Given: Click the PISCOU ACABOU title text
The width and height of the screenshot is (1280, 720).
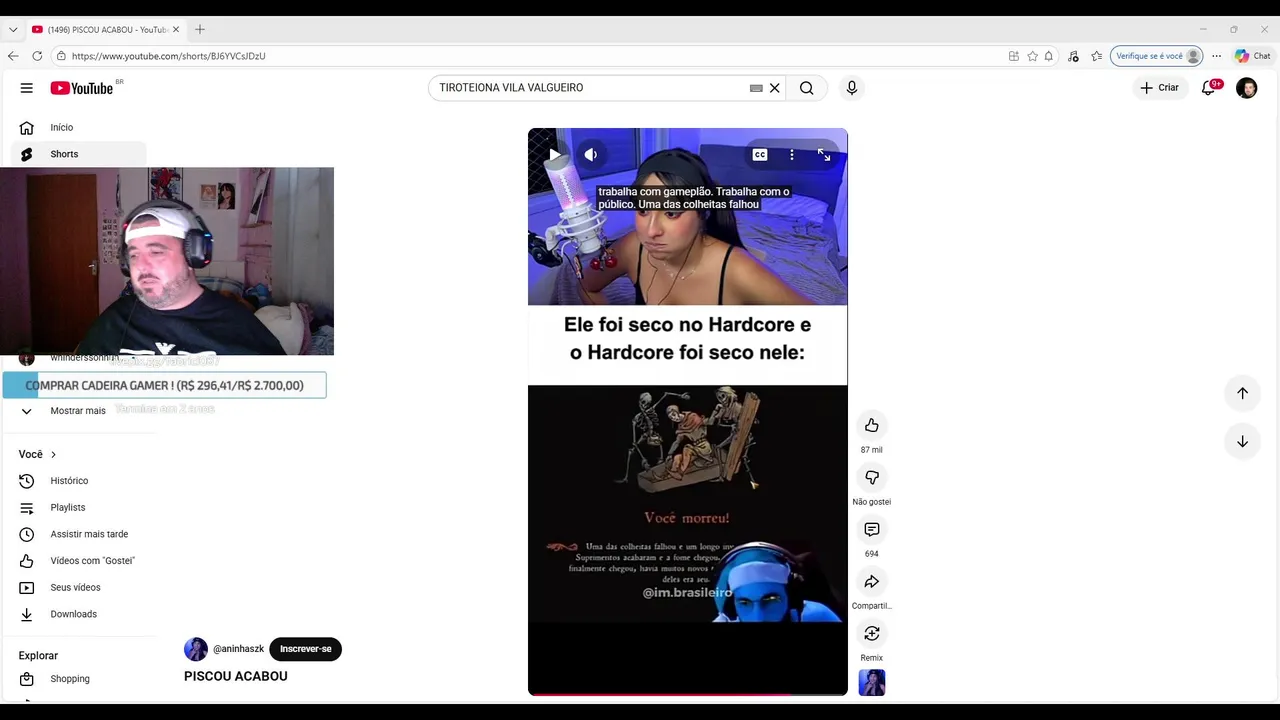Looking at the screenshot, I should 236,676.
